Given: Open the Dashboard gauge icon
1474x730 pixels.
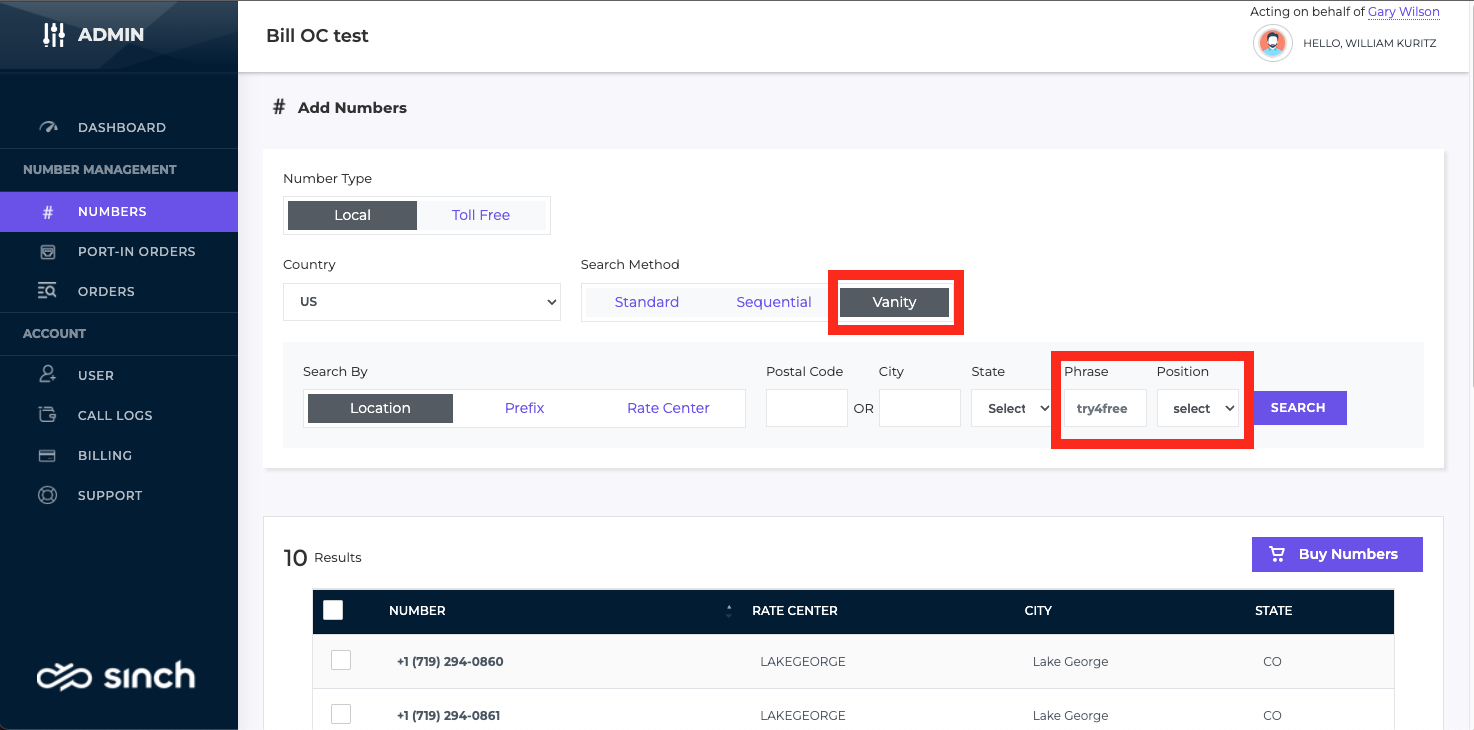Looking at the screenshot, I should [48, 127].
